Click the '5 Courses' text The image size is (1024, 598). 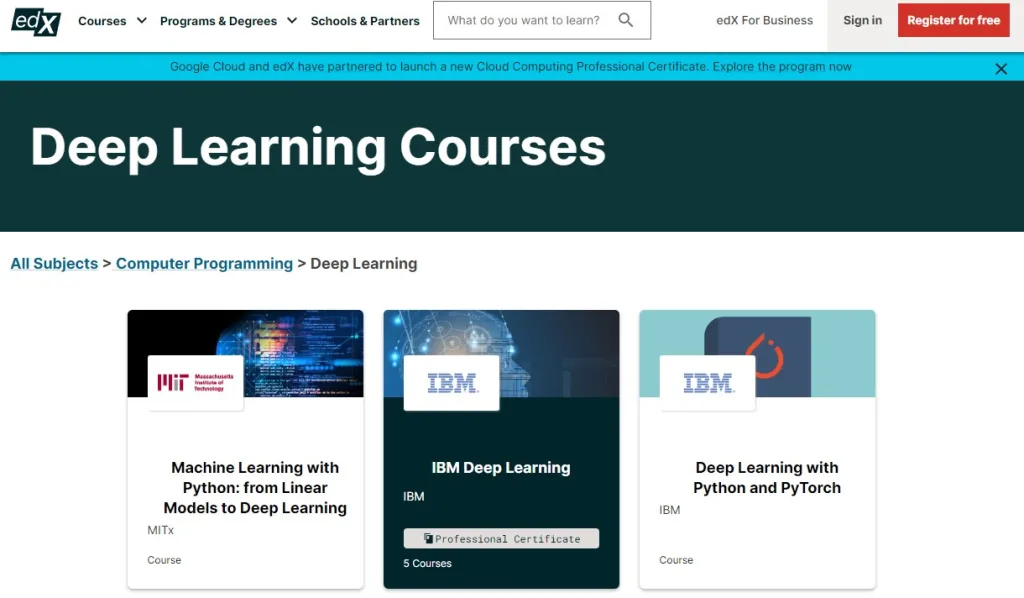(x=427, y=563)
